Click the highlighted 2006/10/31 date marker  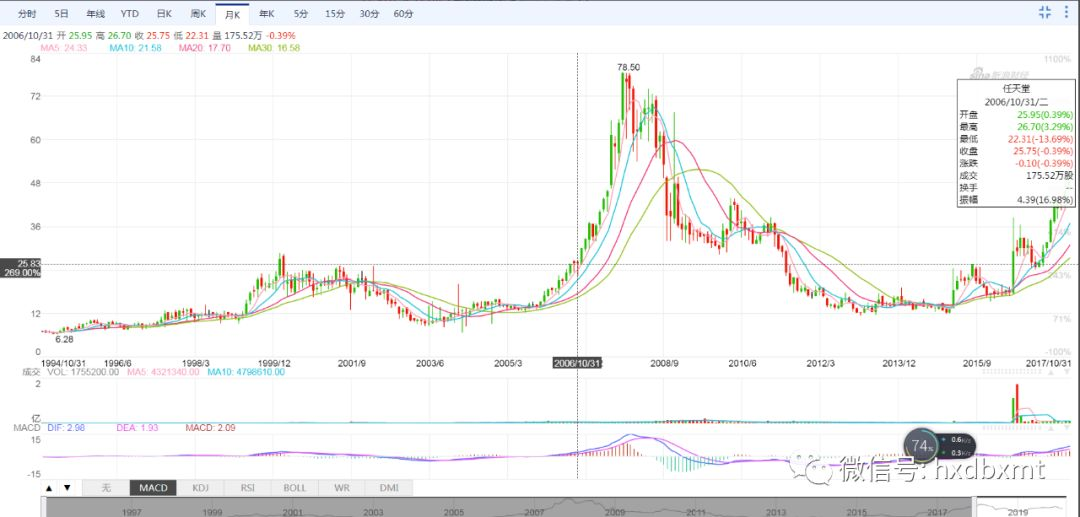click(x=578, y=363)
